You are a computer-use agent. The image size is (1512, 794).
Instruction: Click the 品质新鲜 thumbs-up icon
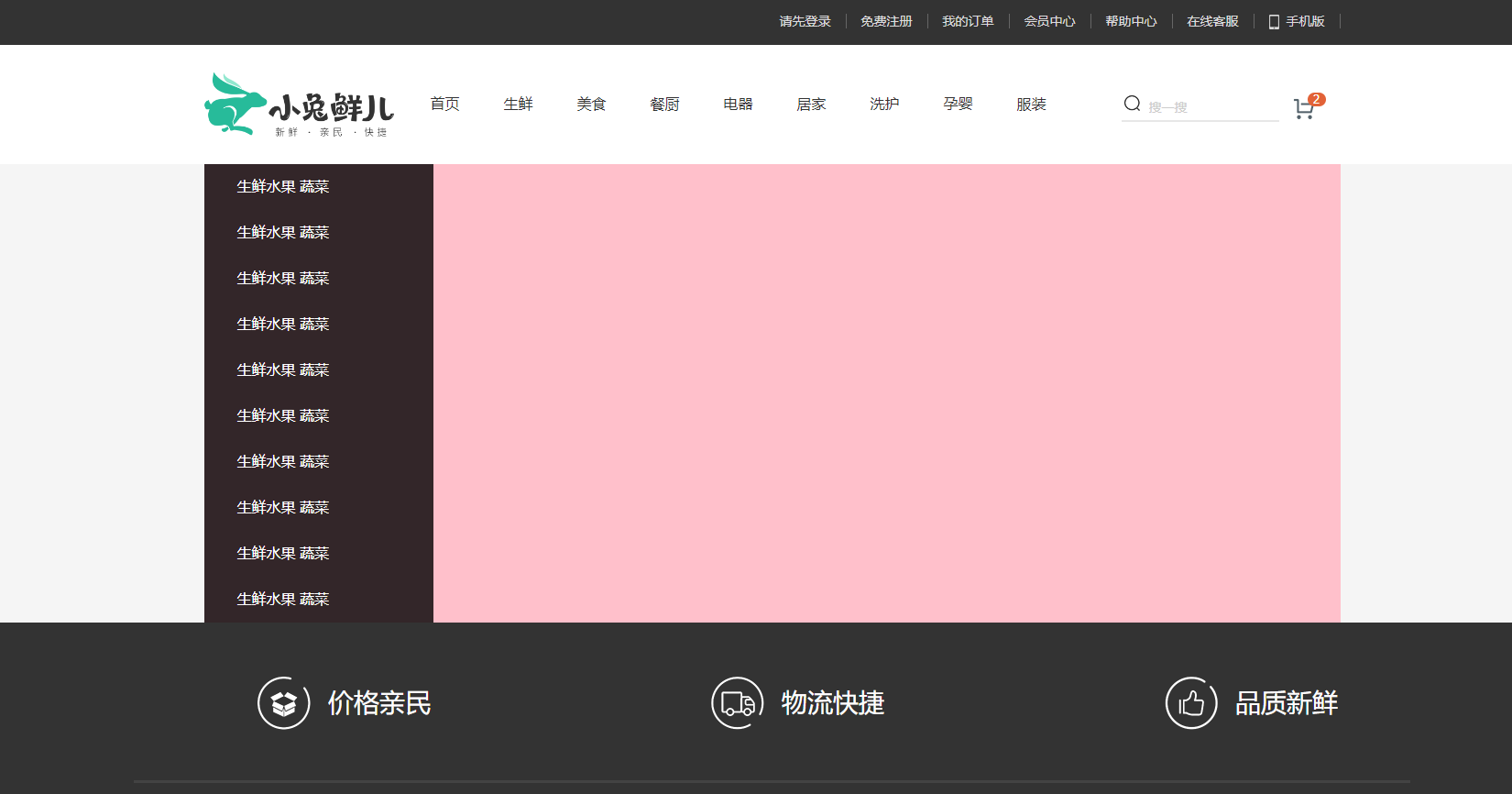[x=1191, y=703]
